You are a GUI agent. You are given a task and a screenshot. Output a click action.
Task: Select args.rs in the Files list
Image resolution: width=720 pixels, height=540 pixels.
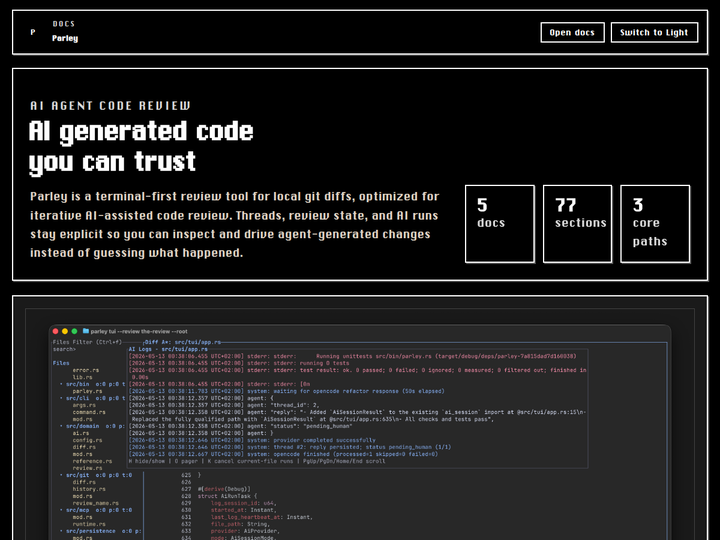(x=84, y=405)
